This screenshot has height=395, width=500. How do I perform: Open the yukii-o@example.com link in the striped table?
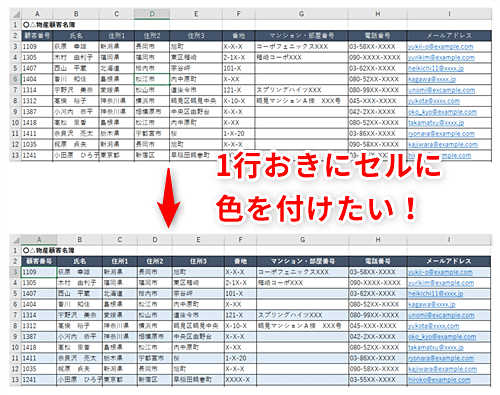(440, 272)
